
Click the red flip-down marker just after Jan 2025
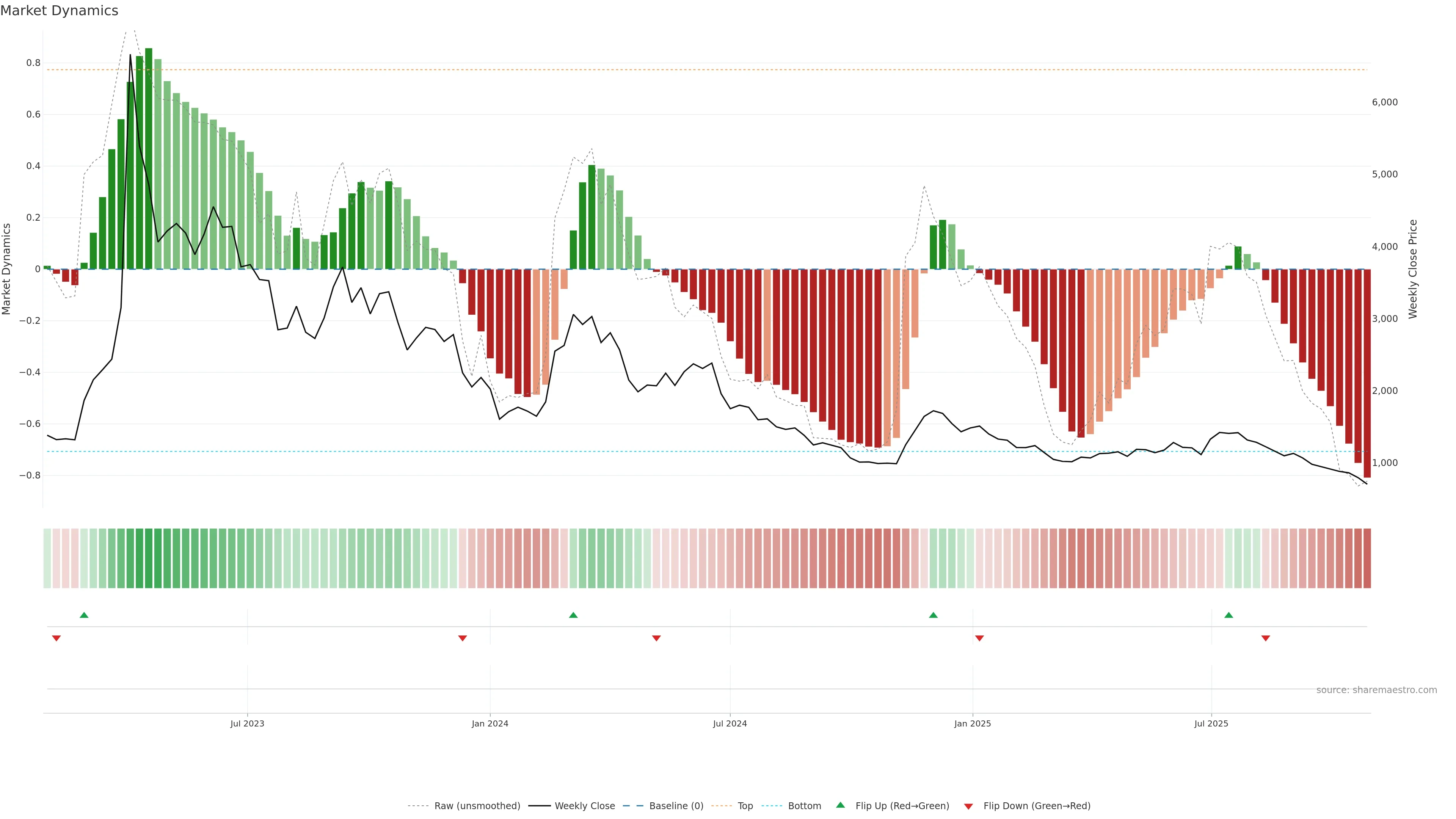pos(979,638)
